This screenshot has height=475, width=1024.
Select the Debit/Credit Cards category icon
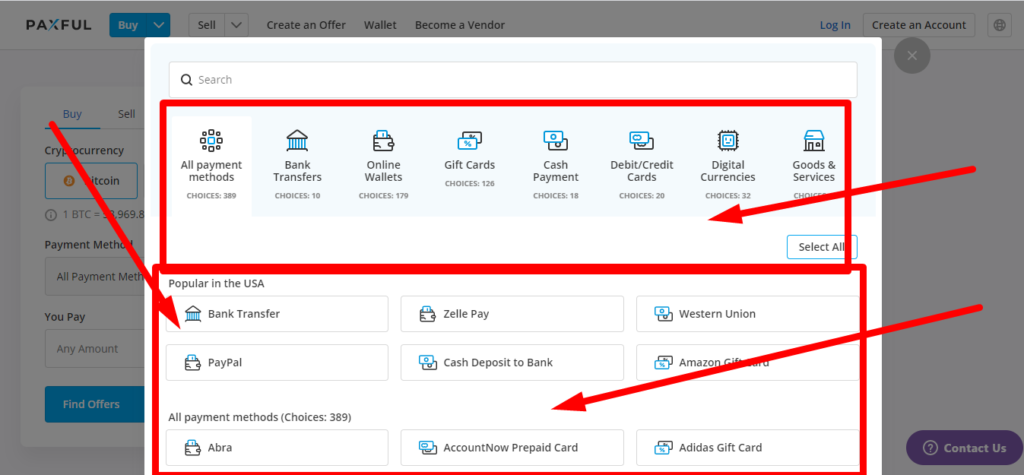click(641, 140)
